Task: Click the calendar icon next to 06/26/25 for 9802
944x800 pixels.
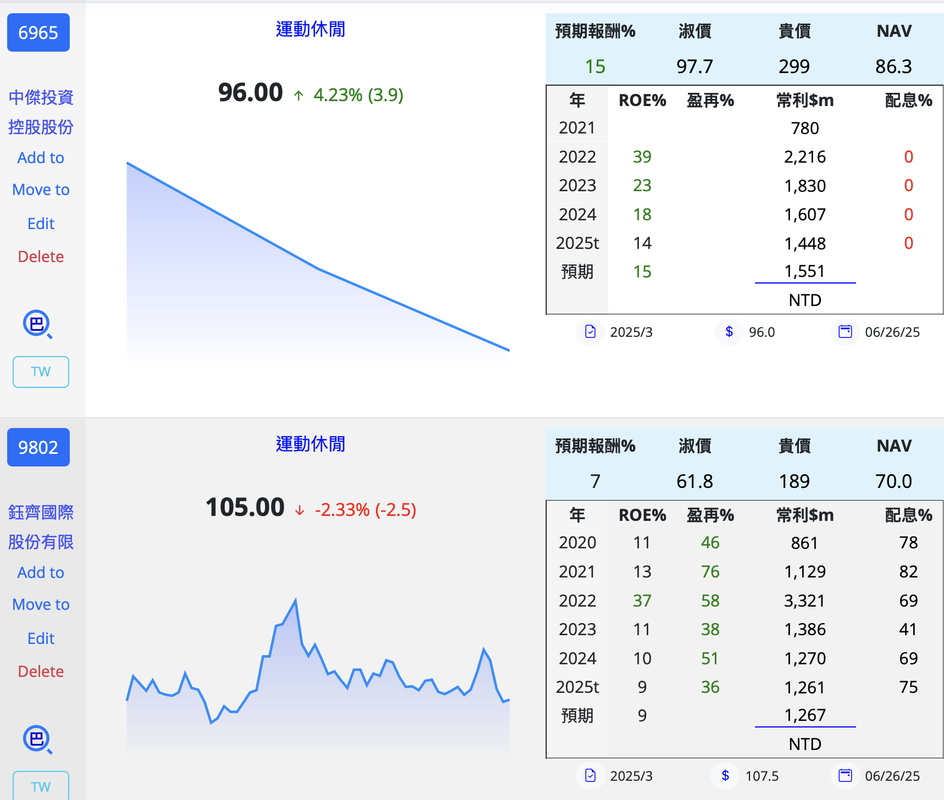Action: point(845,776)
